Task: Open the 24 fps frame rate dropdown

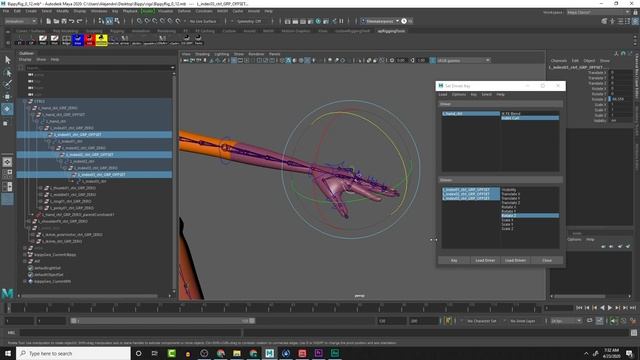Action: click(566, 321)
